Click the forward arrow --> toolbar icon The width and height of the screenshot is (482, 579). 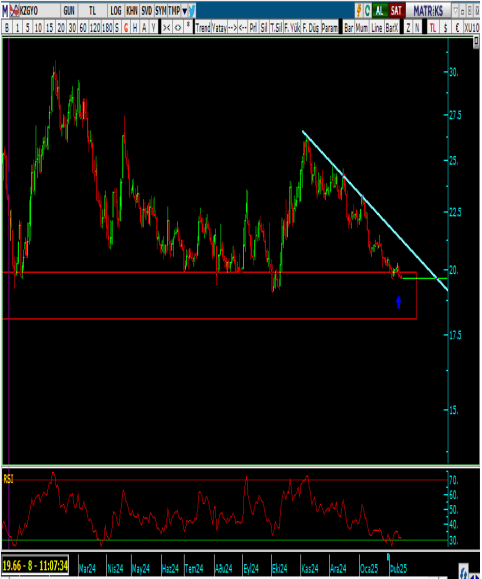(232, 27)
